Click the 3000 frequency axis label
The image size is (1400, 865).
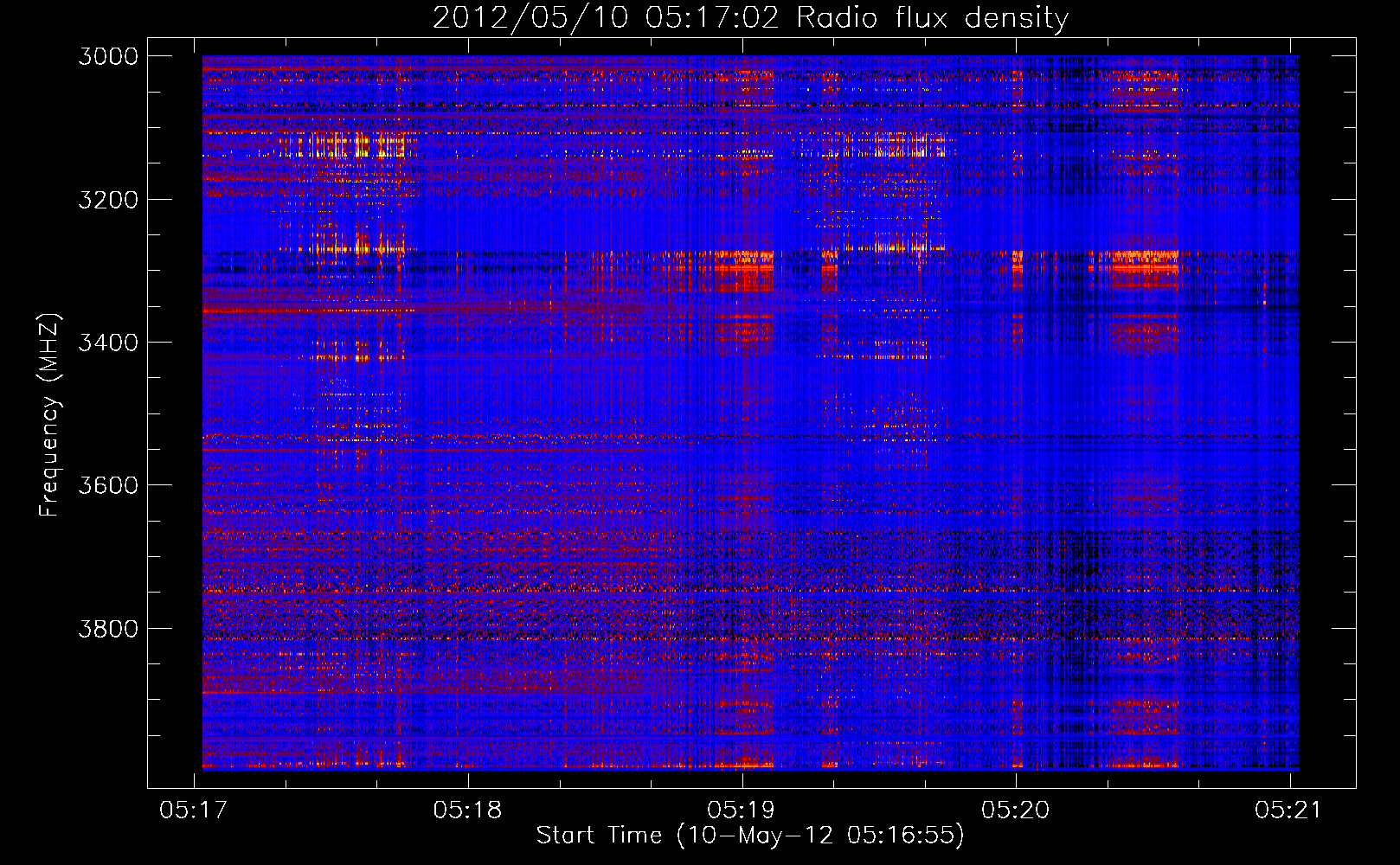108,56
